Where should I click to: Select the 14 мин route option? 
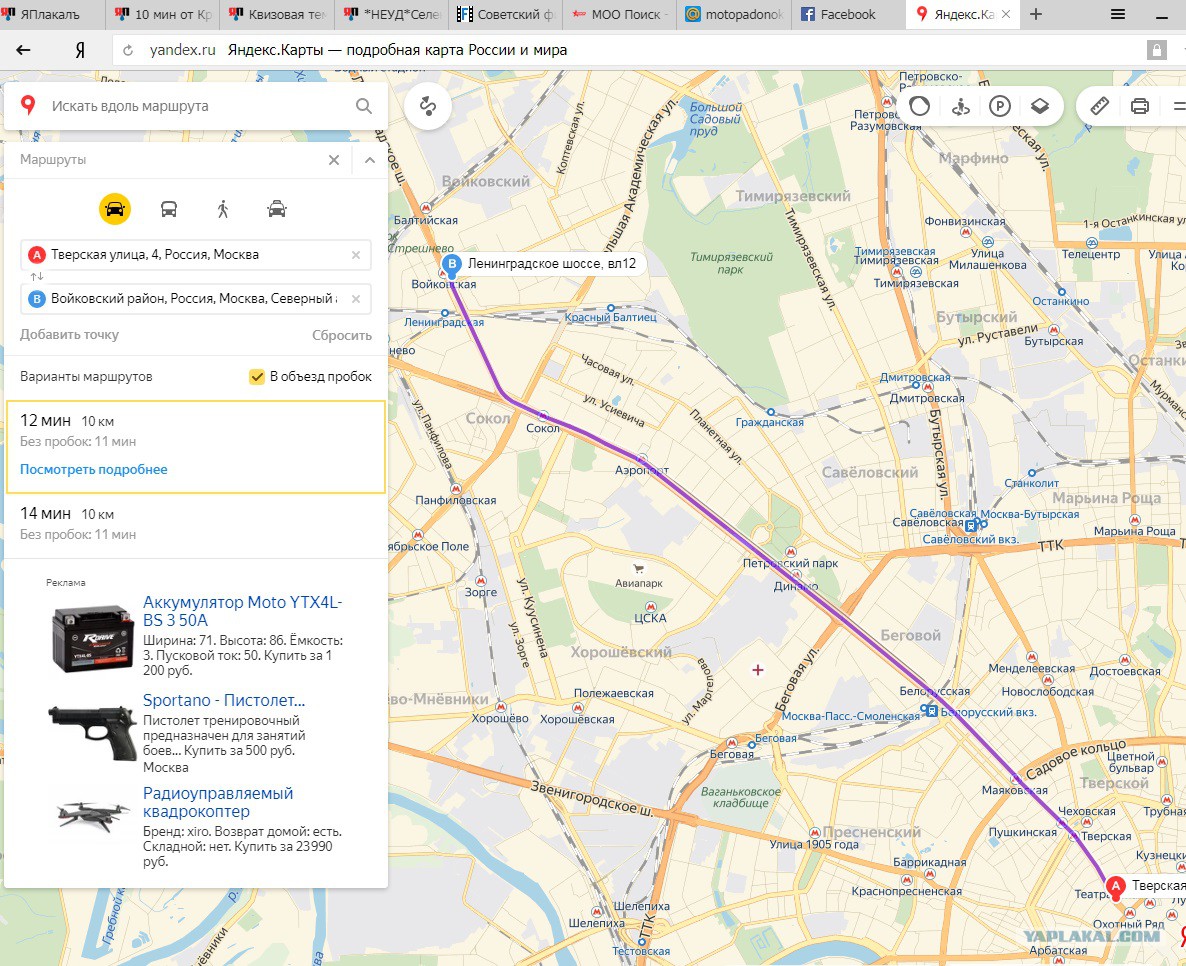(x=196, y=523)
